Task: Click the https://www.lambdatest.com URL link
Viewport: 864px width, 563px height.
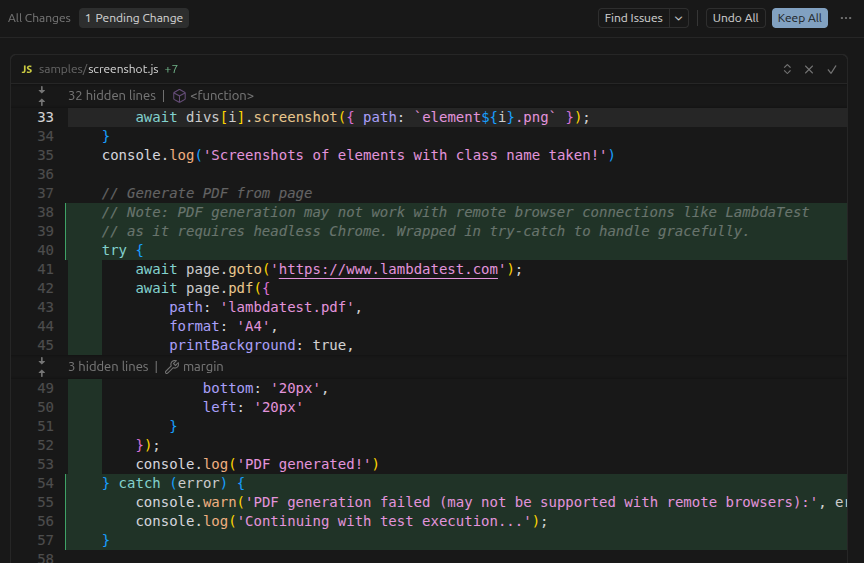Action: coord(388,269)
